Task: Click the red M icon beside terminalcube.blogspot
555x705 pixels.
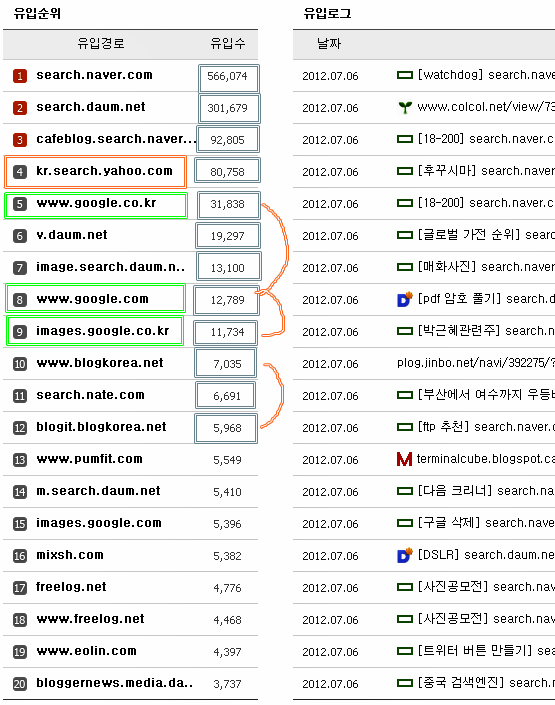Action: (404, 459)
